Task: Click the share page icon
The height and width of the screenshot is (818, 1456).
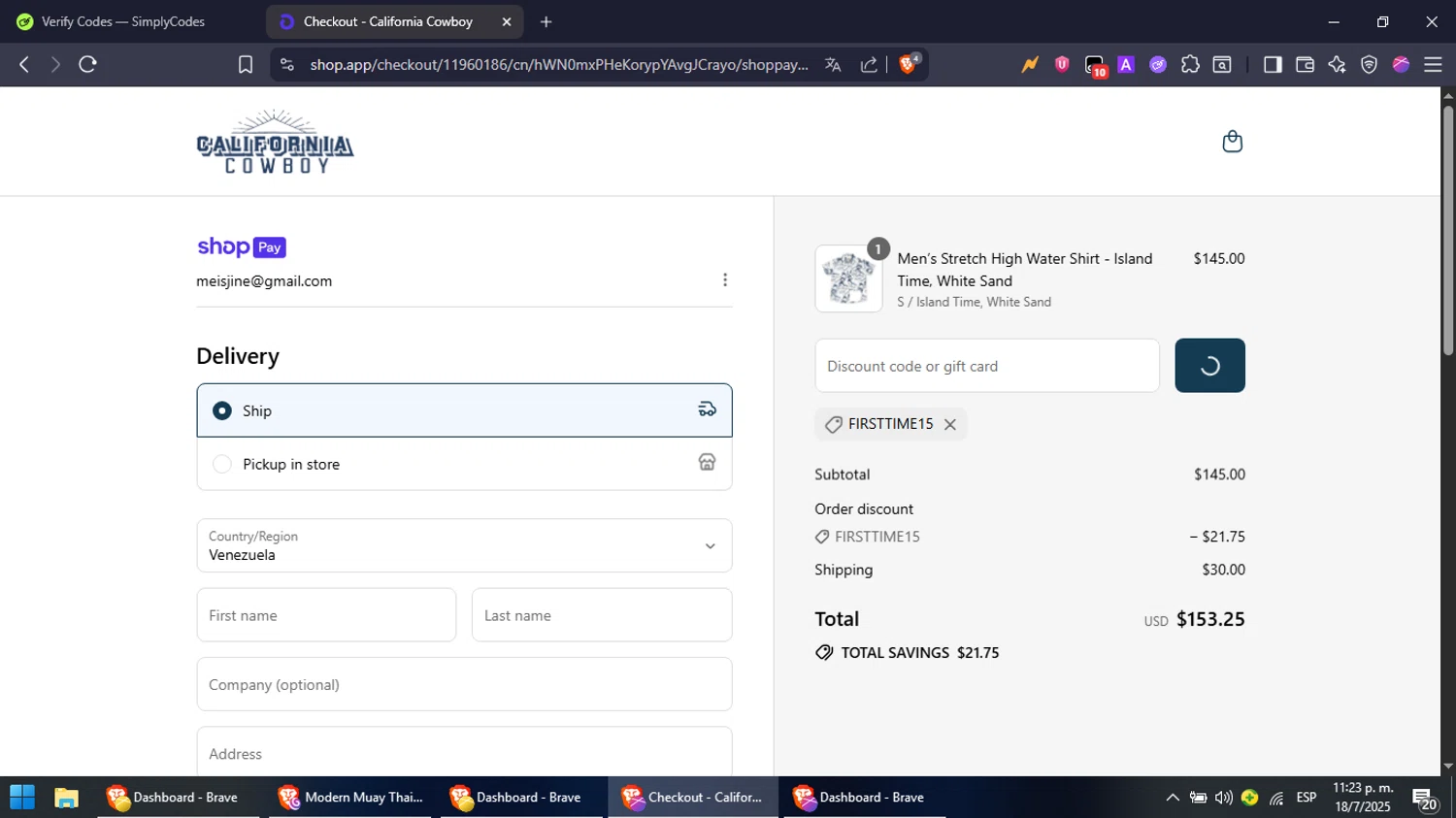Action: coord(869,64)
